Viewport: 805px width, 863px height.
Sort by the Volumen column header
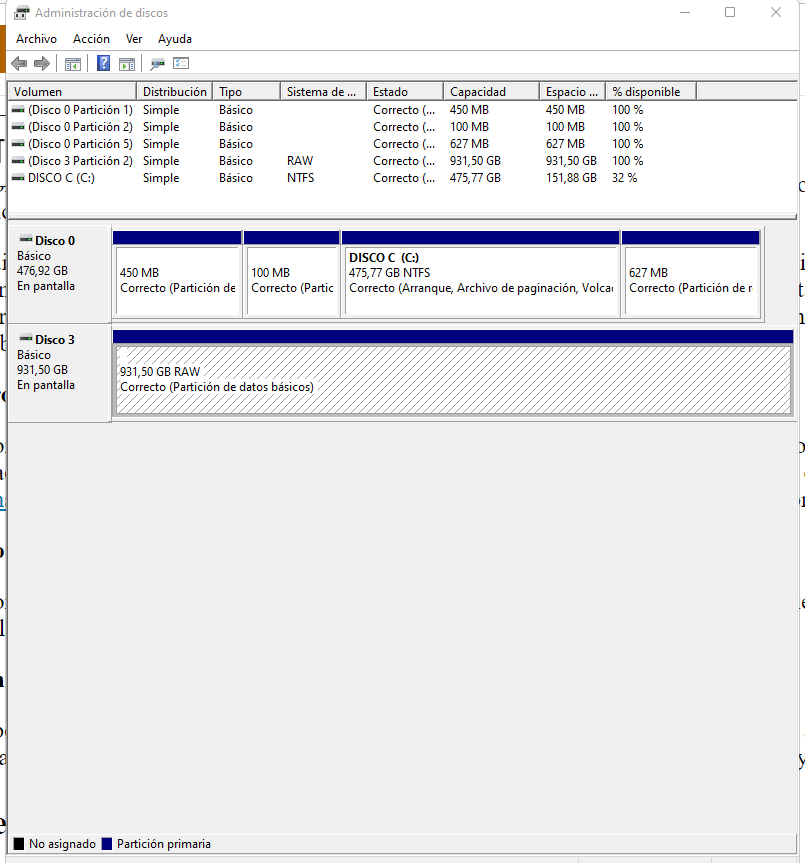pos(70,92)
